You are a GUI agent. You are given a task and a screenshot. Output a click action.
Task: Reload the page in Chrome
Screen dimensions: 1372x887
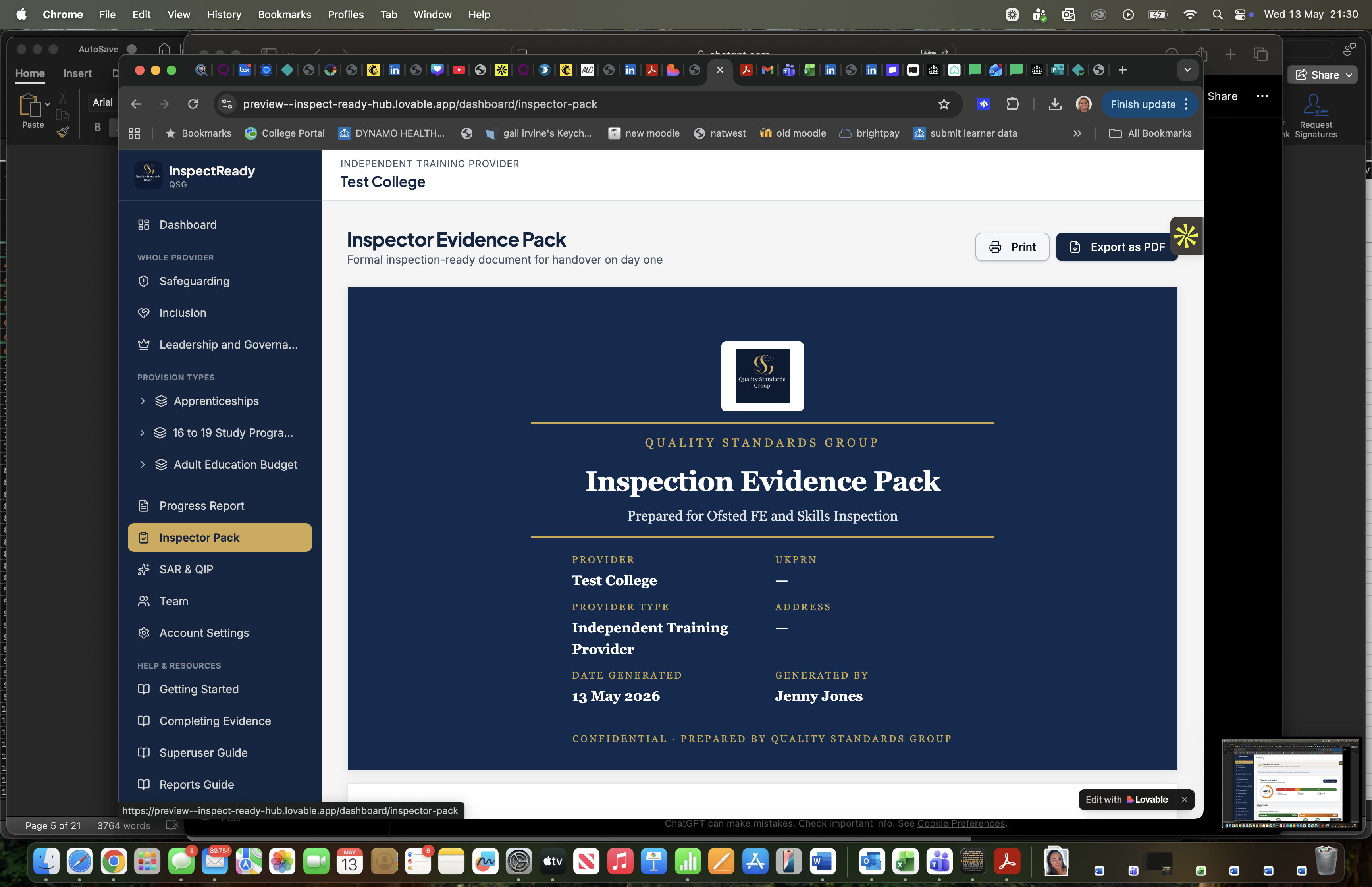[193, 104]
